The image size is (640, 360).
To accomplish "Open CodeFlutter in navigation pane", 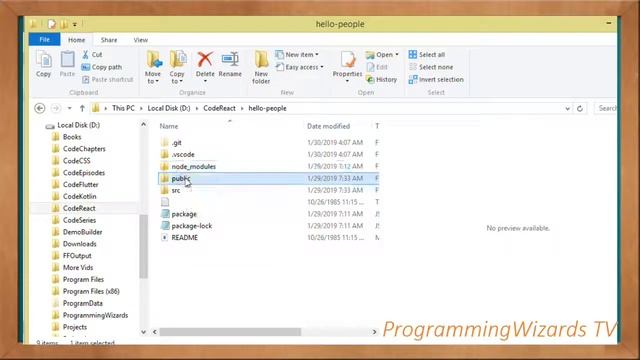I will click(80, 184).
